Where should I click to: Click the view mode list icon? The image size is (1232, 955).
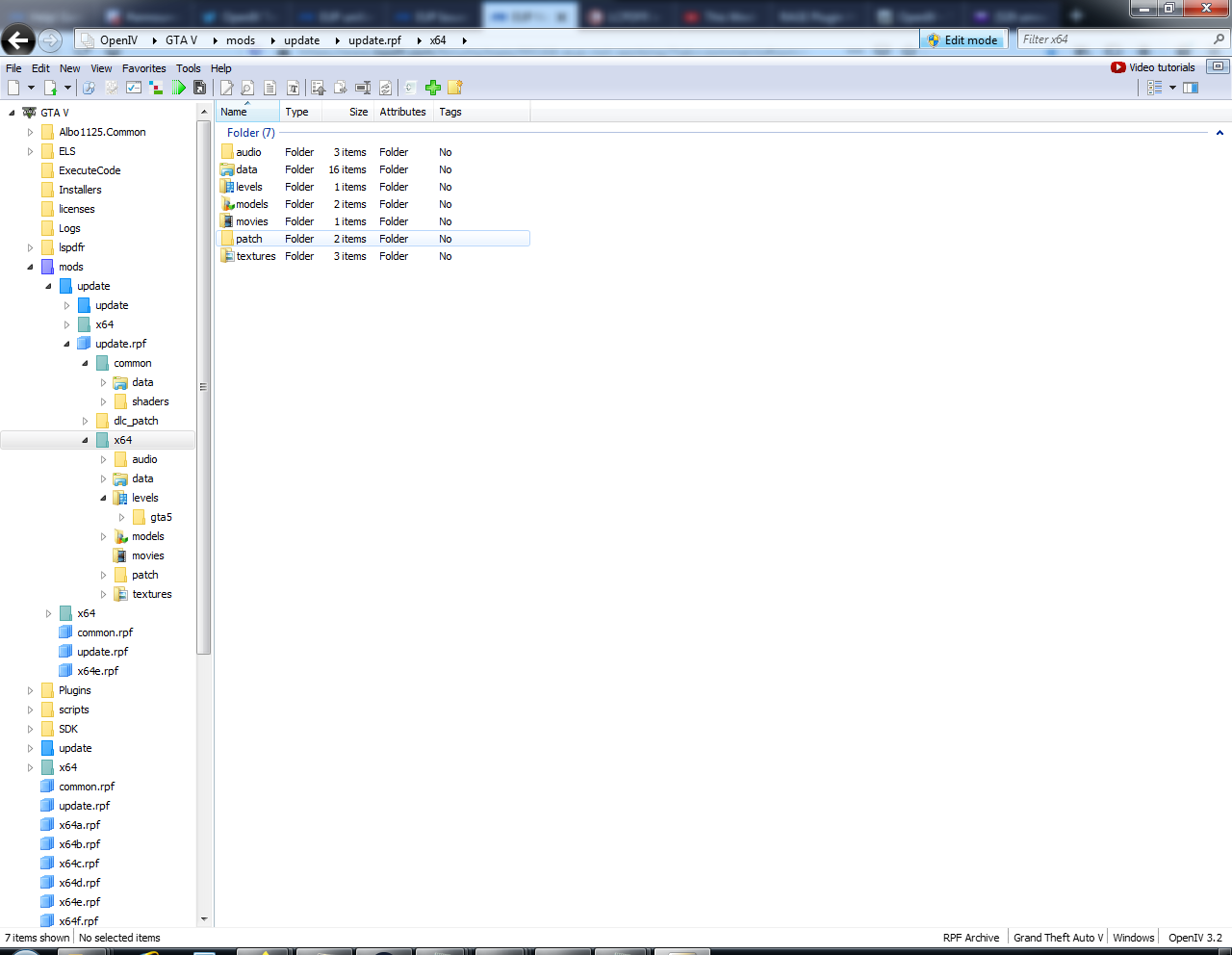point(1155,88)
